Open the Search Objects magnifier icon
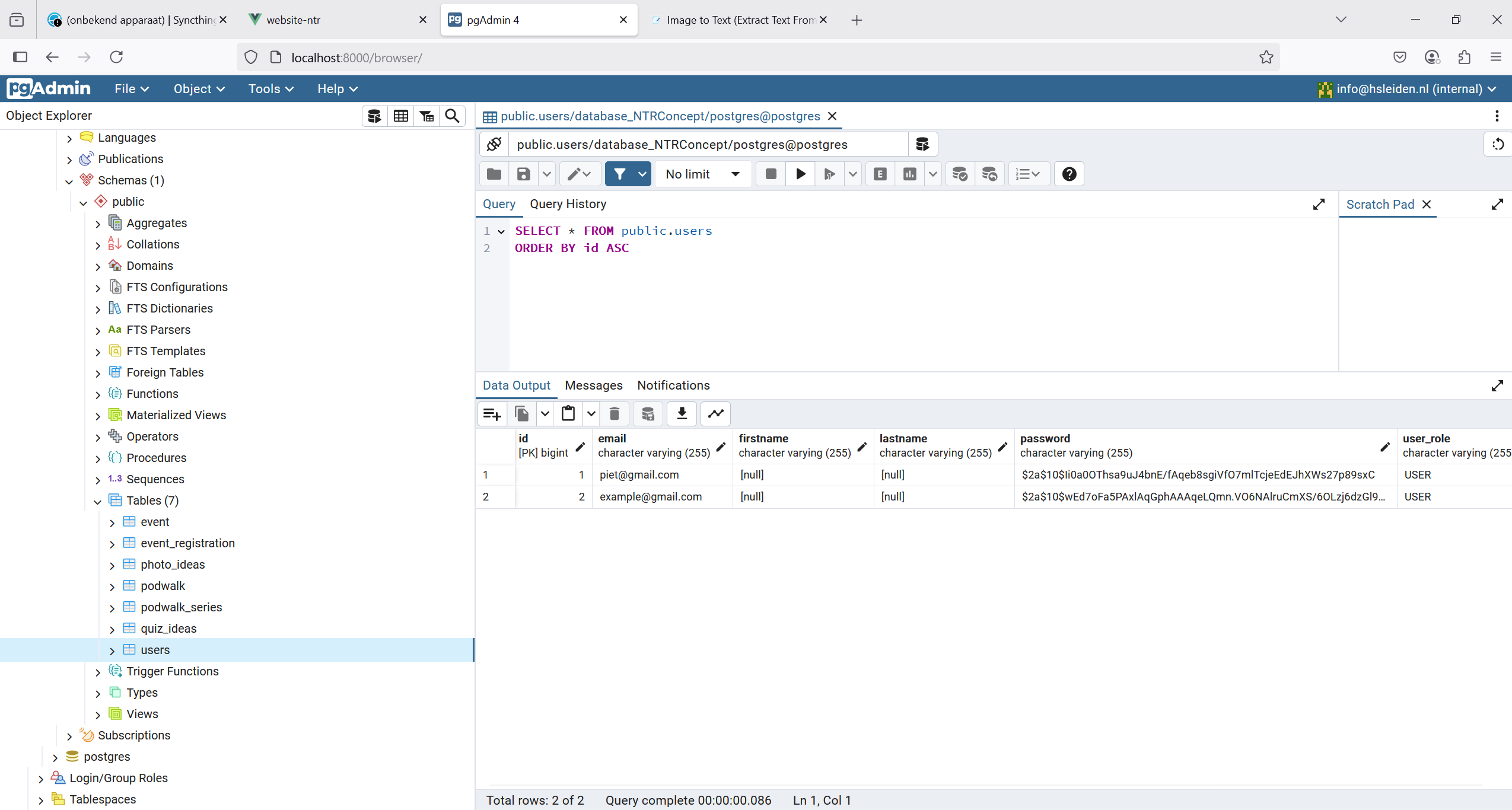The height and width of the screenshot is (810, 1512). coord(452,116)
